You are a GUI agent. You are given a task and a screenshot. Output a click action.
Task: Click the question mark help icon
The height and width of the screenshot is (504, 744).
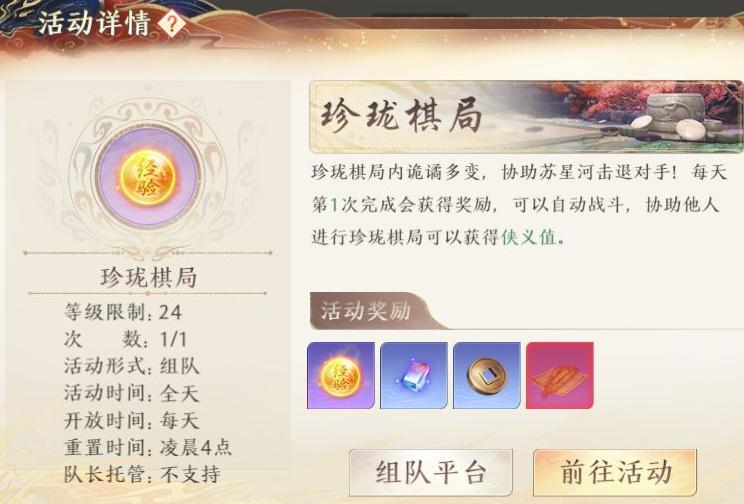click(172, 23)
